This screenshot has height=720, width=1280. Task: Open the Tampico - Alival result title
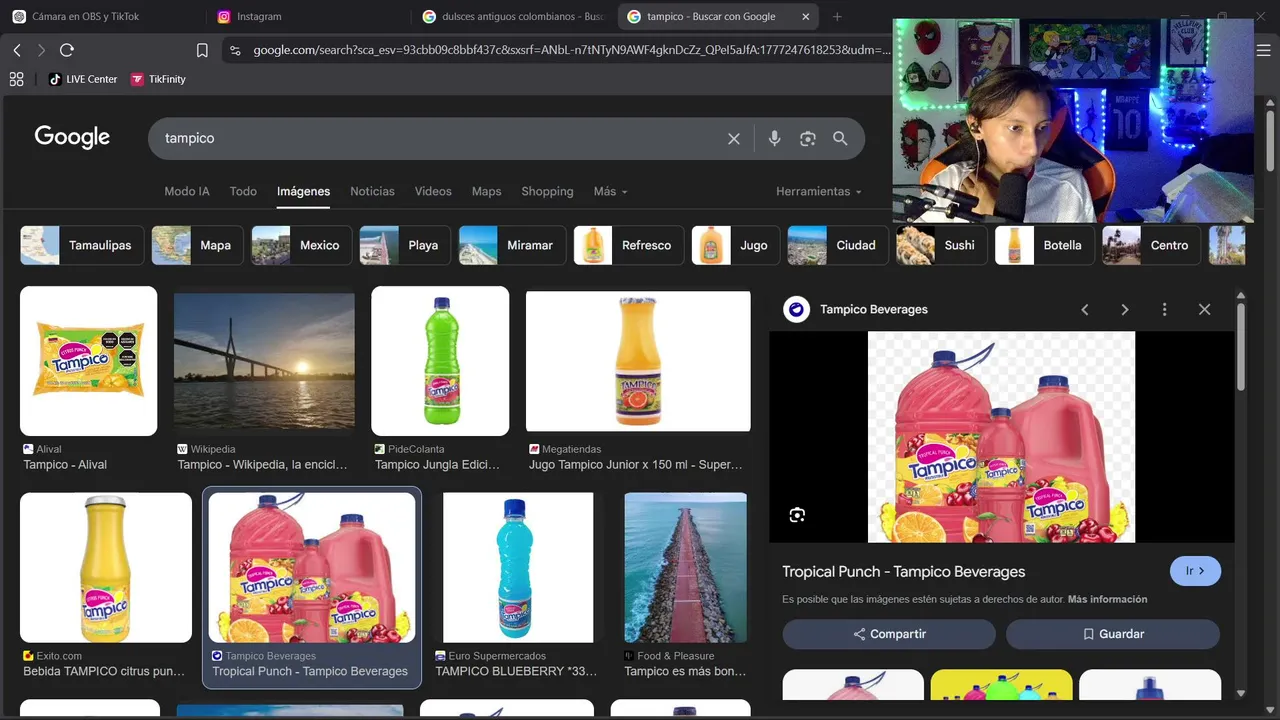pyautogui.click(x=65, y=465)
